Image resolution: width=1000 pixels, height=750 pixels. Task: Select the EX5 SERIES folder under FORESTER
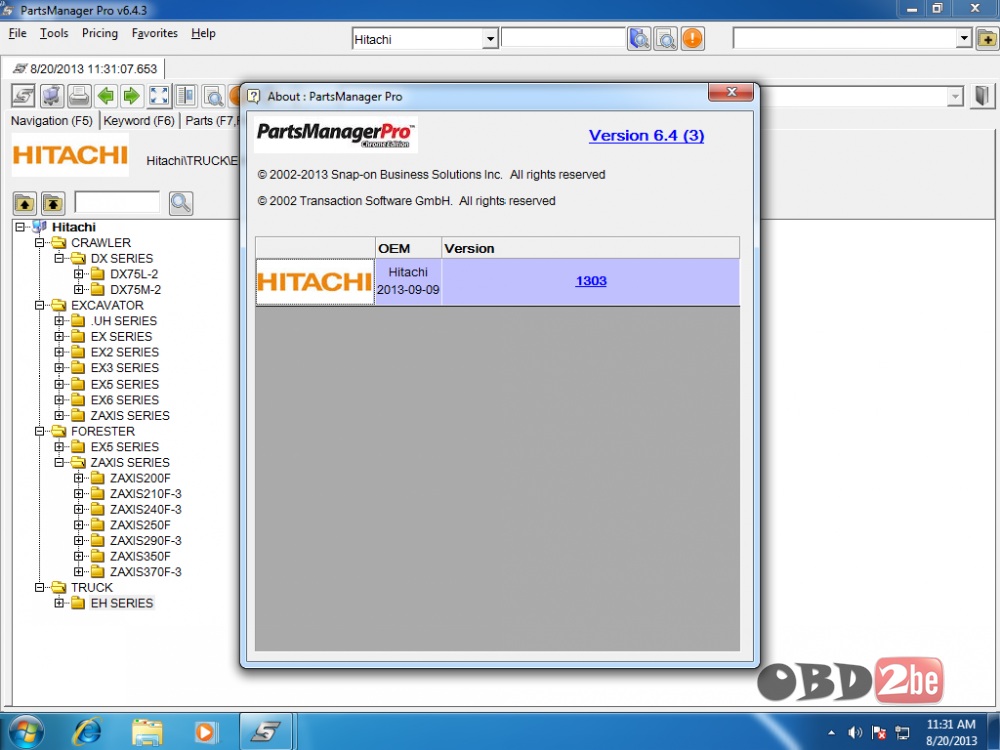(x=124, y=447)
